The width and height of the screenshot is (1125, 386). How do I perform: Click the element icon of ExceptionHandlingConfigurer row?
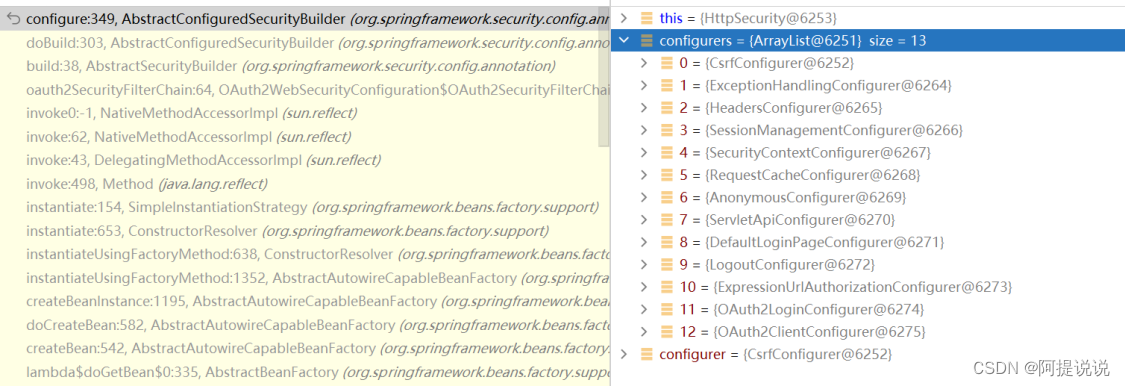click(667, 85)
